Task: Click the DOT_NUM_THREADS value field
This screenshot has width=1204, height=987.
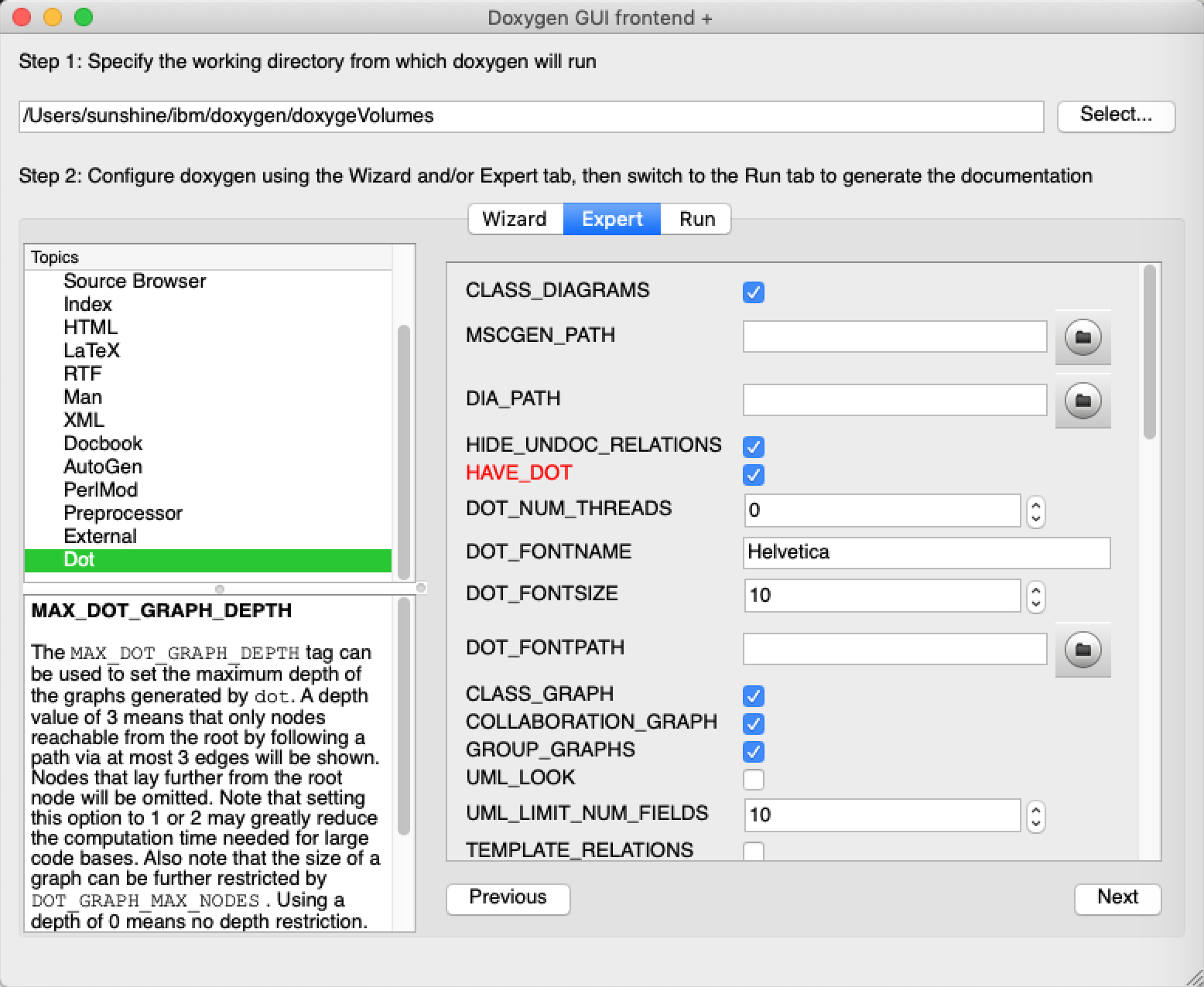Action: click(x=882, y=511)
